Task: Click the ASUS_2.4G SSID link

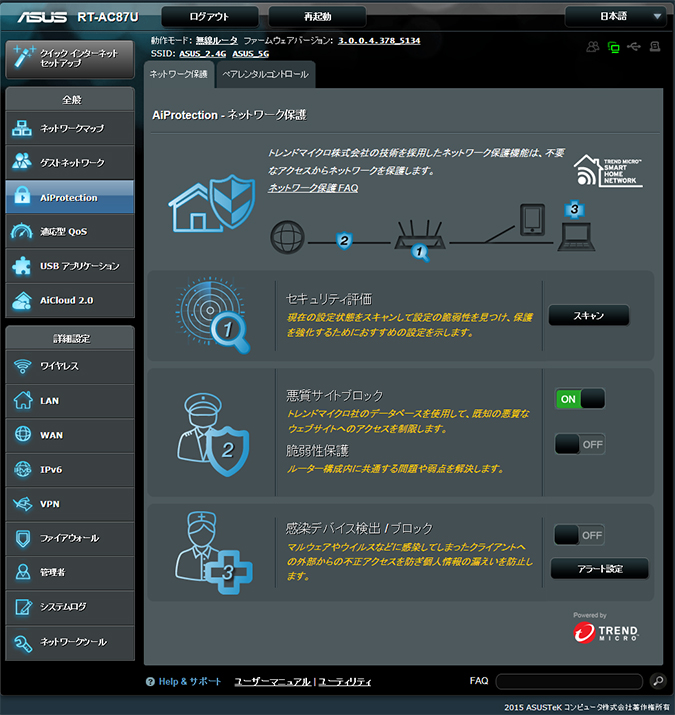Action: click(202, 54)
